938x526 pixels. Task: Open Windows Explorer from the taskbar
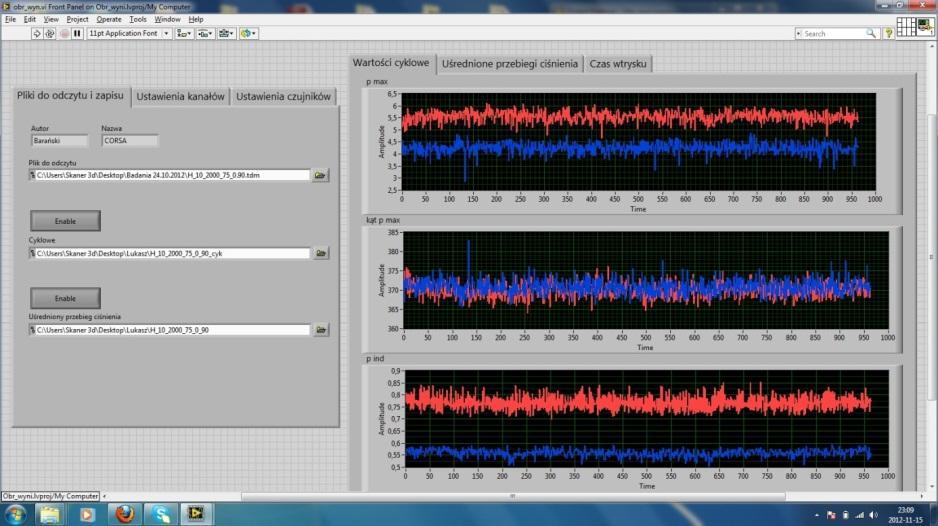50,514
